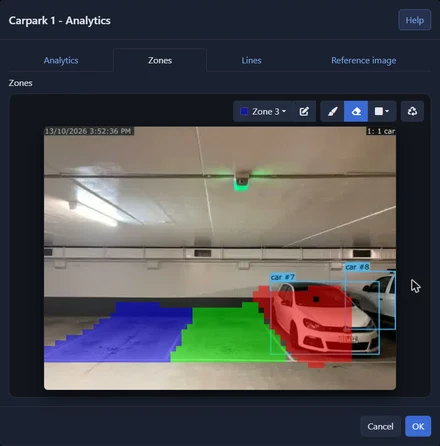The height and width of the screenshot is (446, 440).
Task: Click the '1: 1 car' counter text
Action: pos(381,131)
